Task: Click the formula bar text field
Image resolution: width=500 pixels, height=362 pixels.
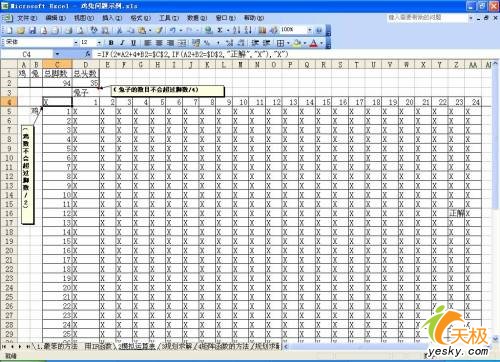Action: point(293,54)
